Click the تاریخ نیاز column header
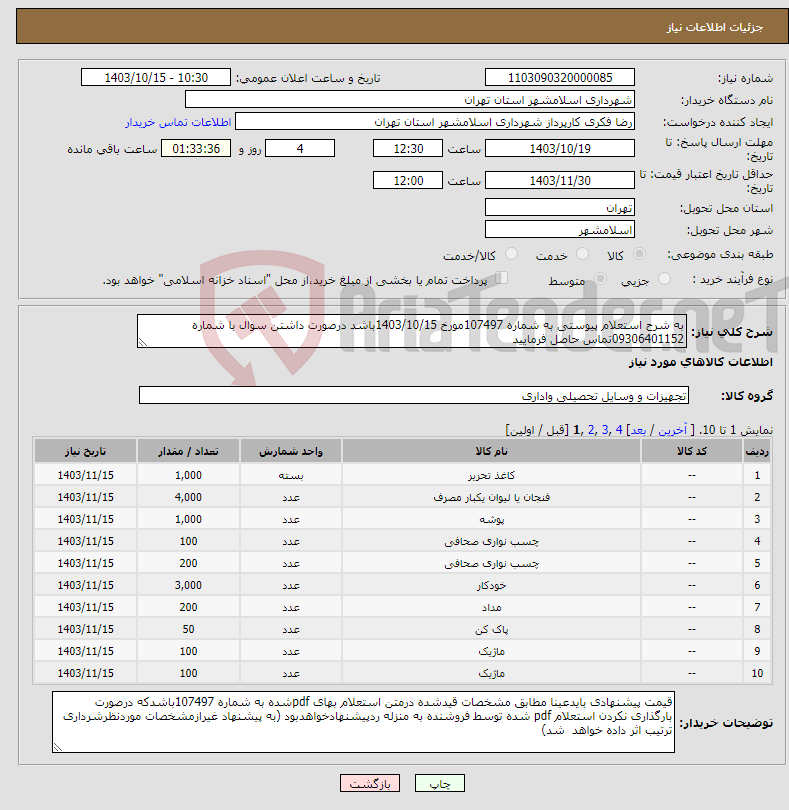789x810 pixels. [x=85, y=451]
